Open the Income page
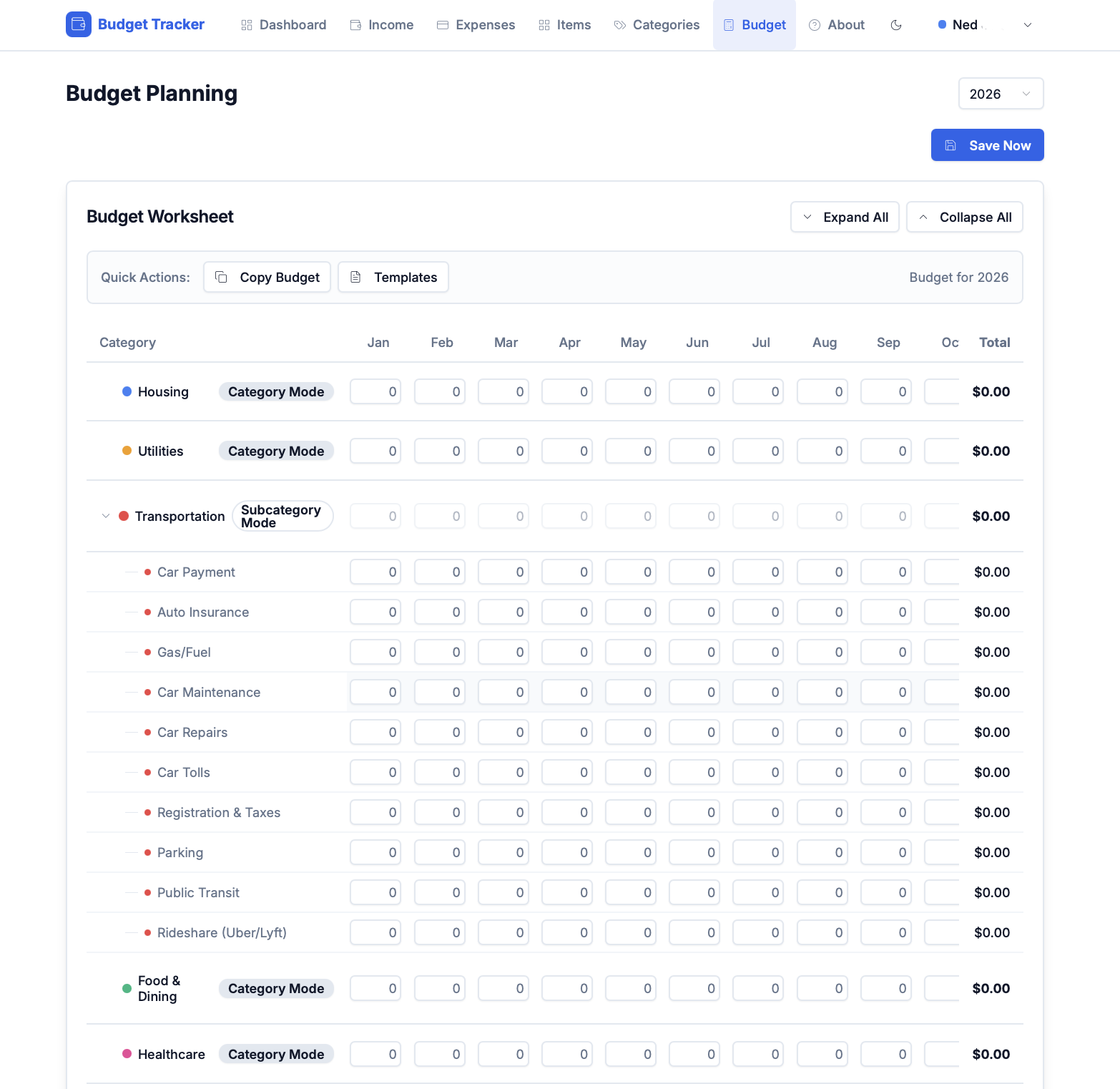The image size is (1120, 1089). tap(381, 25)
